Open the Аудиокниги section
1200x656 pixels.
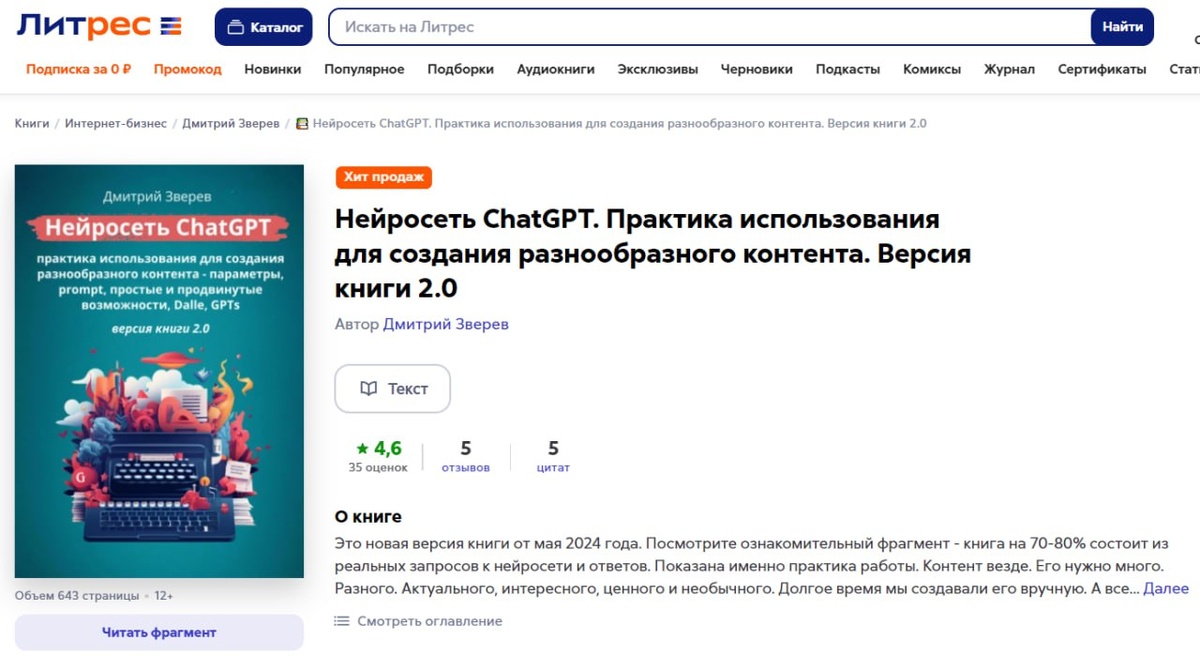556,69
